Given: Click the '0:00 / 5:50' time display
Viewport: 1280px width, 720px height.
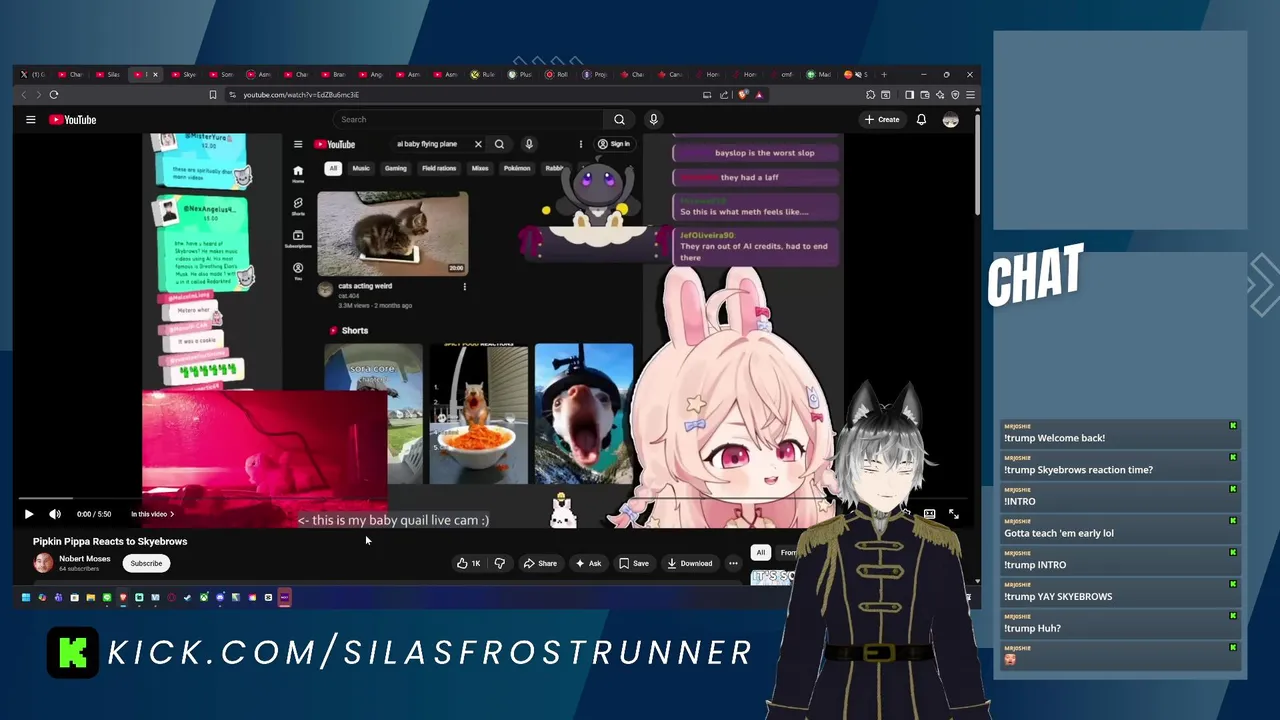Looking at the screenshot, I should (x=94, y=514).
